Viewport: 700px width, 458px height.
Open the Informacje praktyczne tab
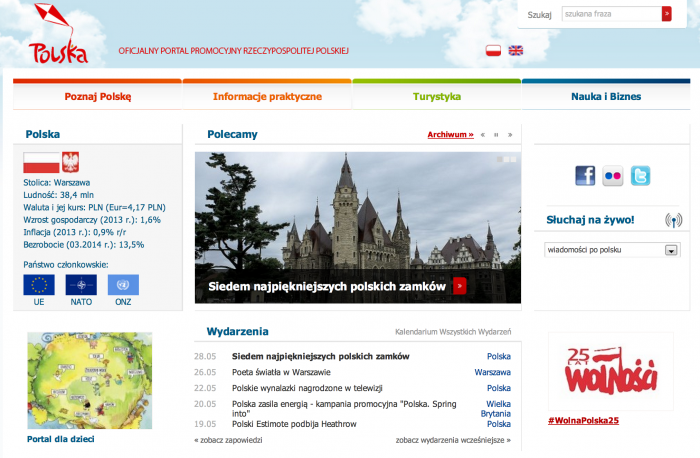pyautogui.click(x=267, y=96)
